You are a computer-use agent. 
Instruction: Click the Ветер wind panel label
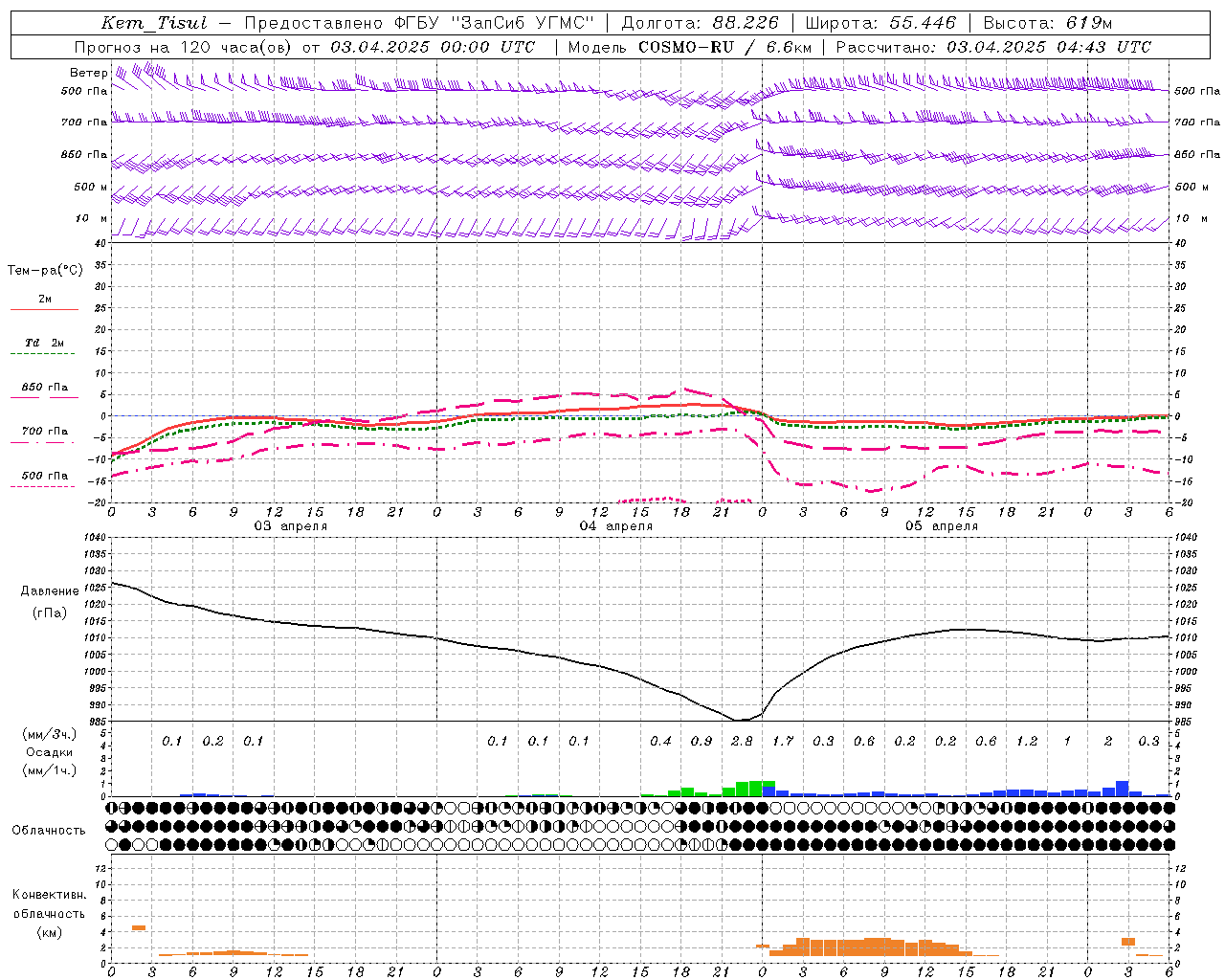pyautogui.click(x=88, y=73)
